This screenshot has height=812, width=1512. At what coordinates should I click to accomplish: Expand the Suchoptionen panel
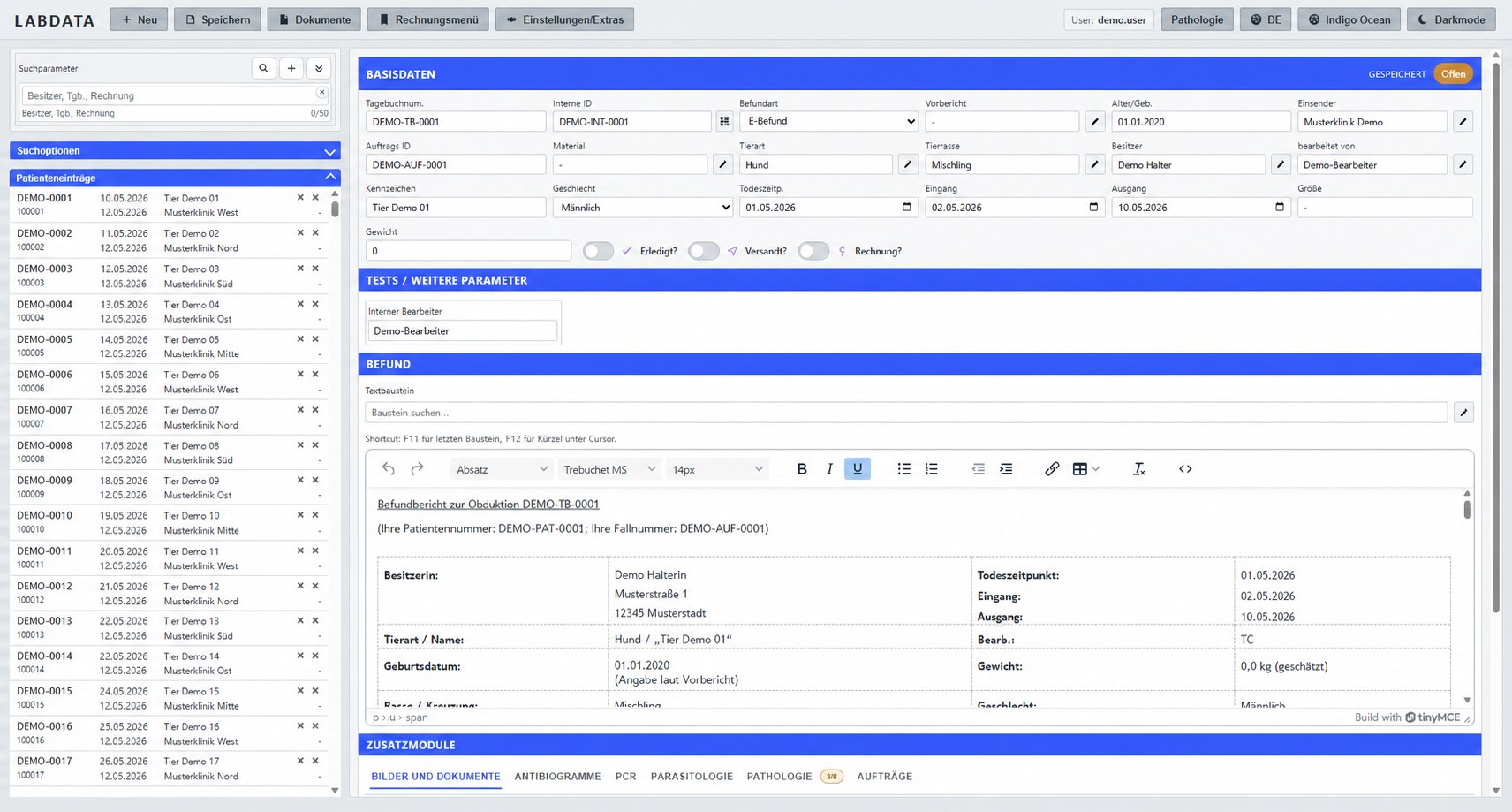173,151
